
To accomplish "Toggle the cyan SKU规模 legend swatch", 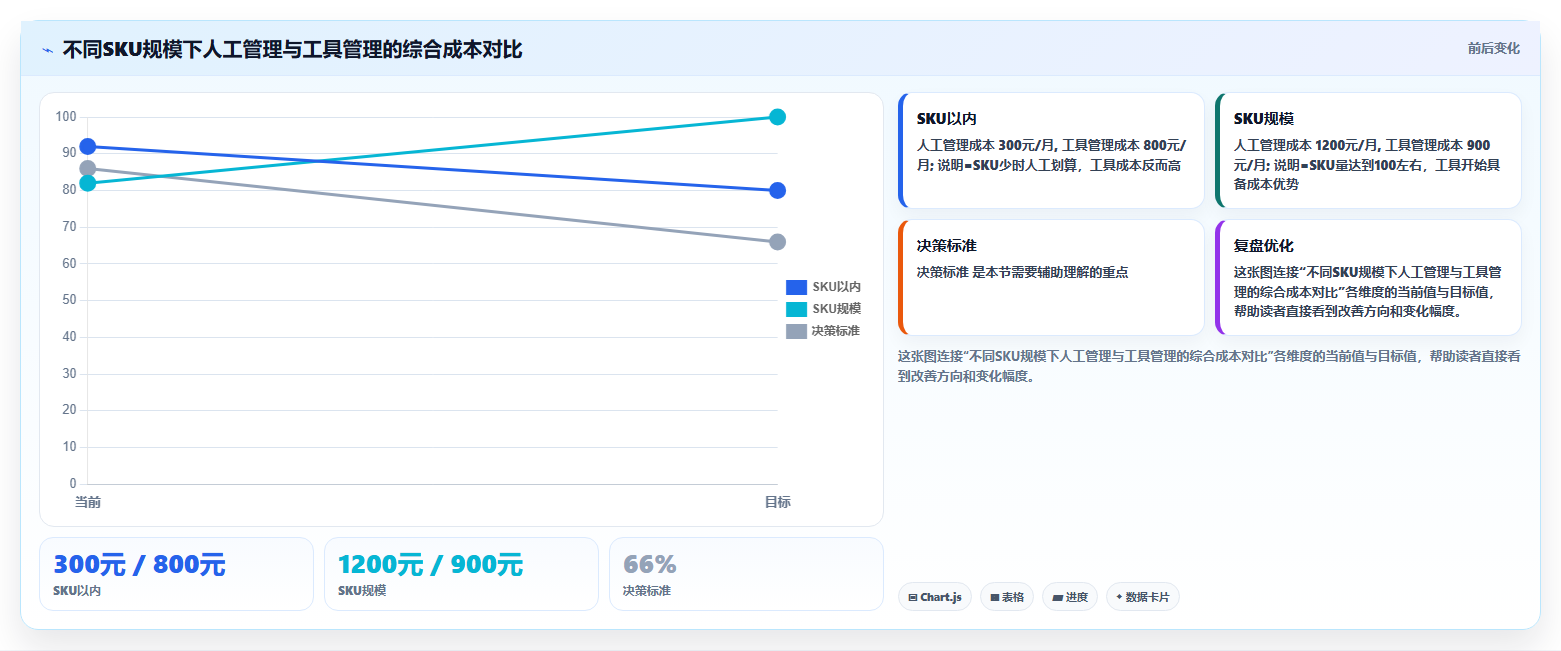I will click(796, 309).
